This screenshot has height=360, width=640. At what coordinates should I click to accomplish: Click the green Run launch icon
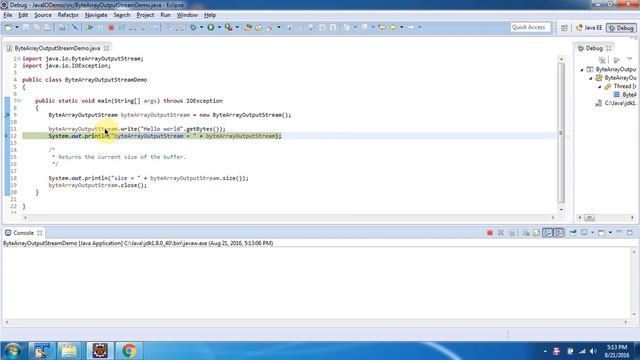click(211, 27)
